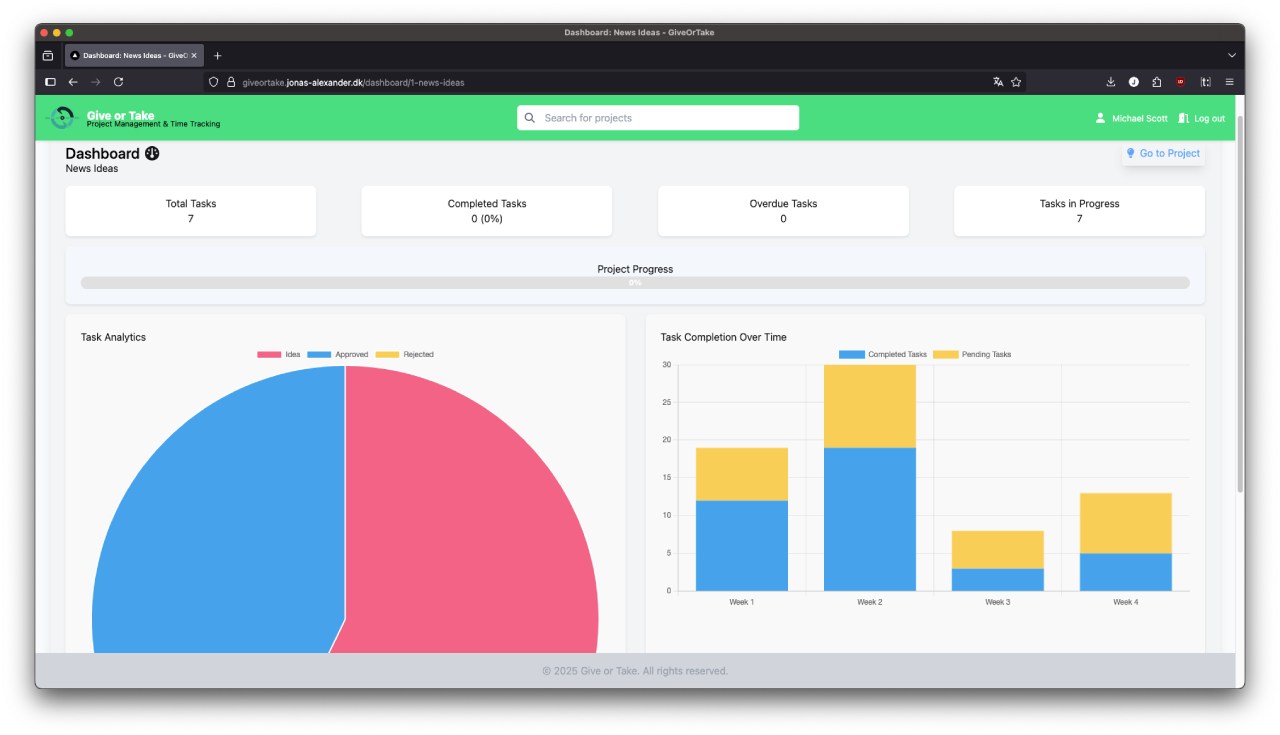Click the translate page icon in address bar

point(998,82)
